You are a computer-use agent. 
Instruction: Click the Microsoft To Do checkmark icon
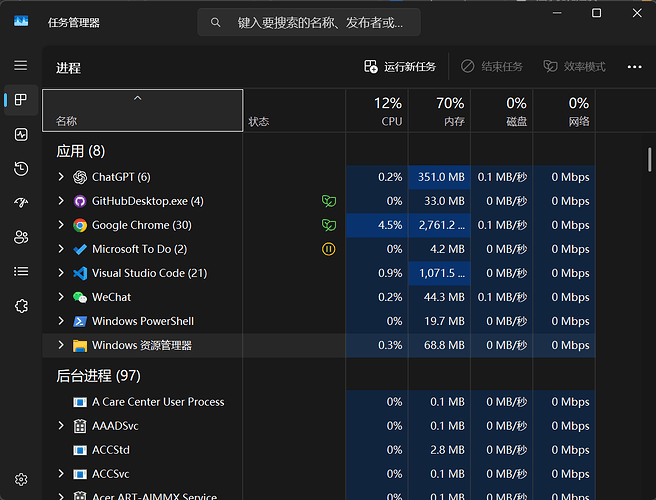point(80,249)
